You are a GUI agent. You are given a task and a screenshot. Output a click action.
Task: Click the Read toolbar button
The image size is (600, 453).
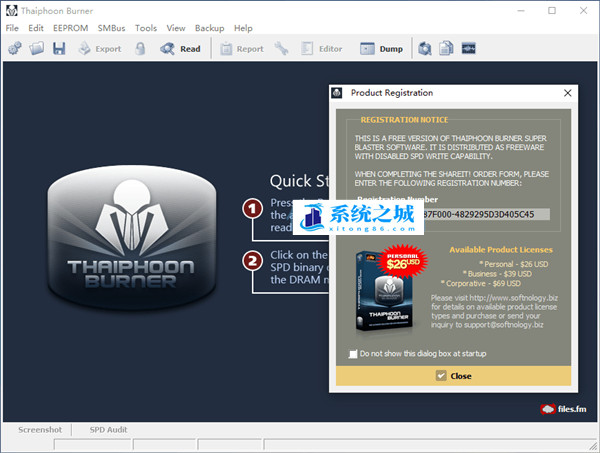point(180,49)
